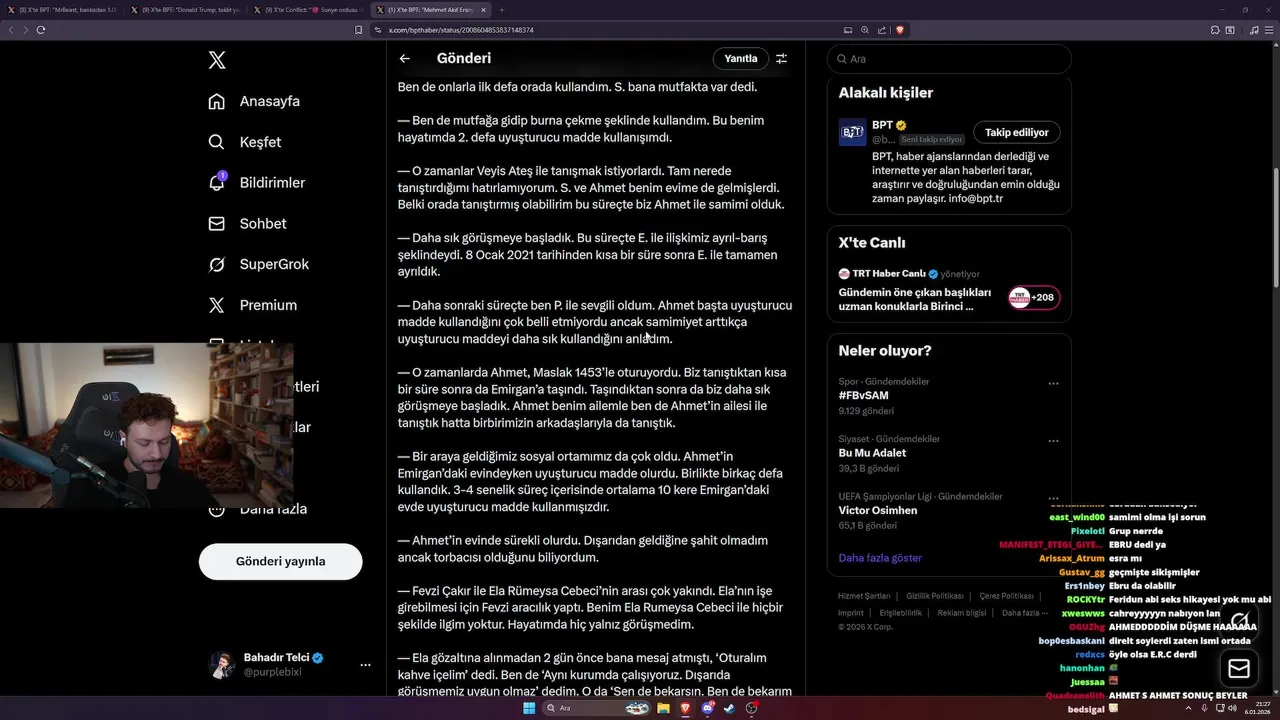Open Bu Mu Adalet trending topic
The height and width of the screenshot is (720, 1280).
point(872,452)
